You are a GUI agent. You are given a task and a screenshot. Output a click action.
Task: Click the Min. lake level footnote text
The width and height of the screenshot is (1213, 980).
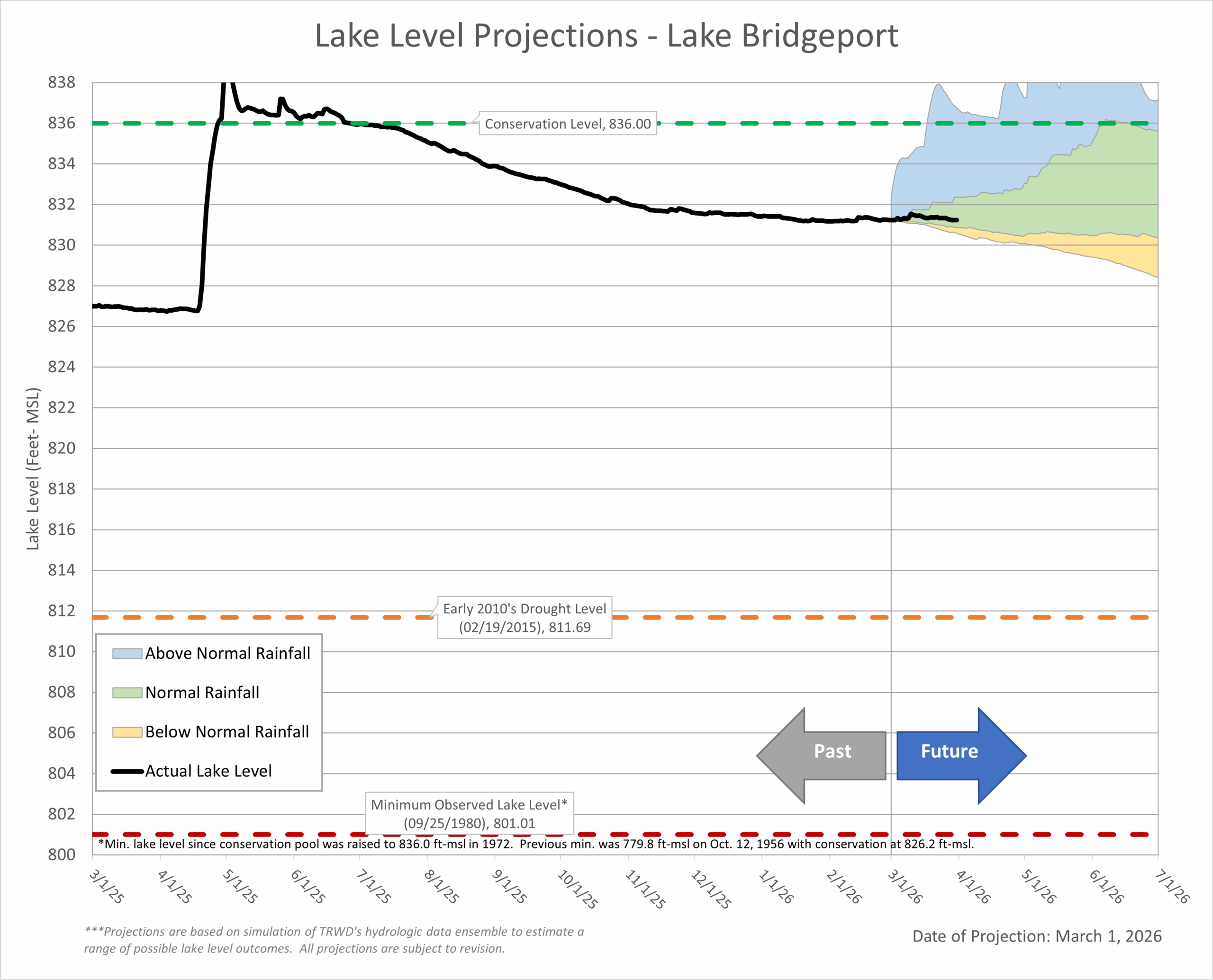pyautogui.click(x=535, y=844)
